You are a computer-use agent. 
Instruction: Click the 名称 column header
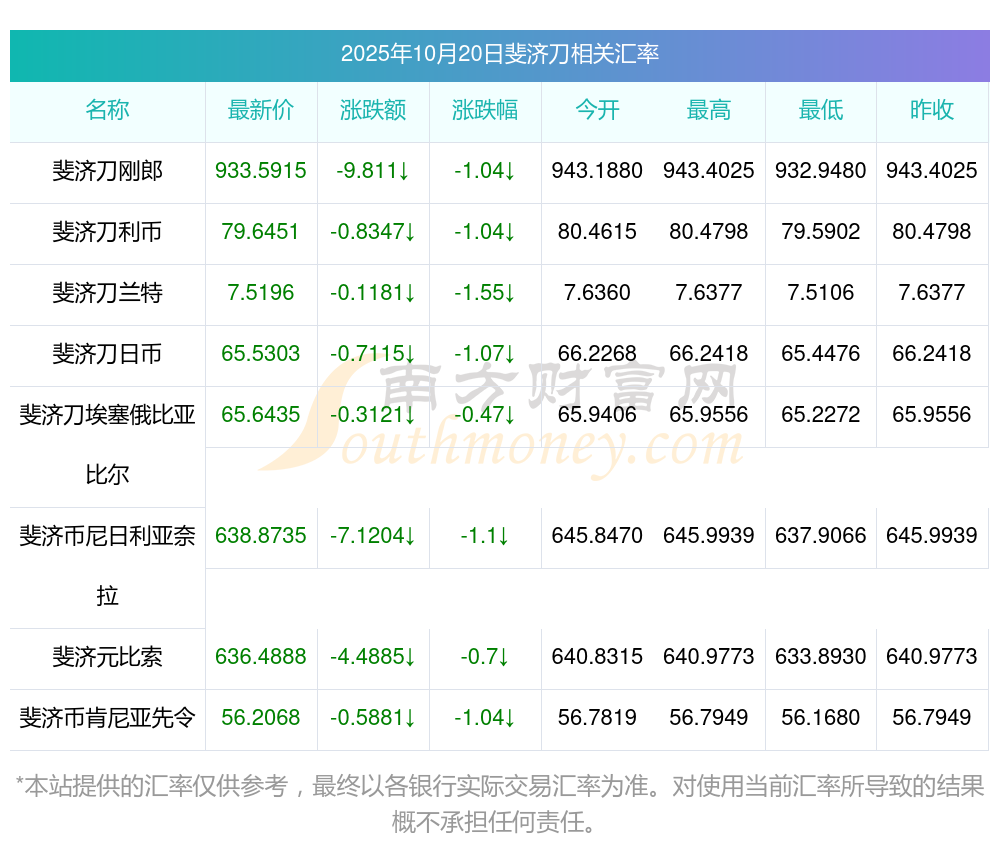[x=107, y=110]
